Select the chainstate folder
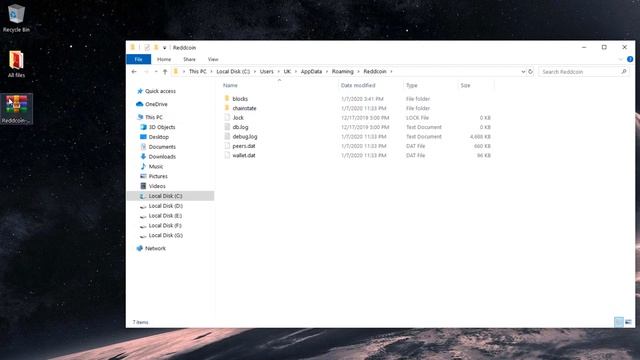Screen dimensions: 640x360 pyautogui.click(x=244, y=108)
